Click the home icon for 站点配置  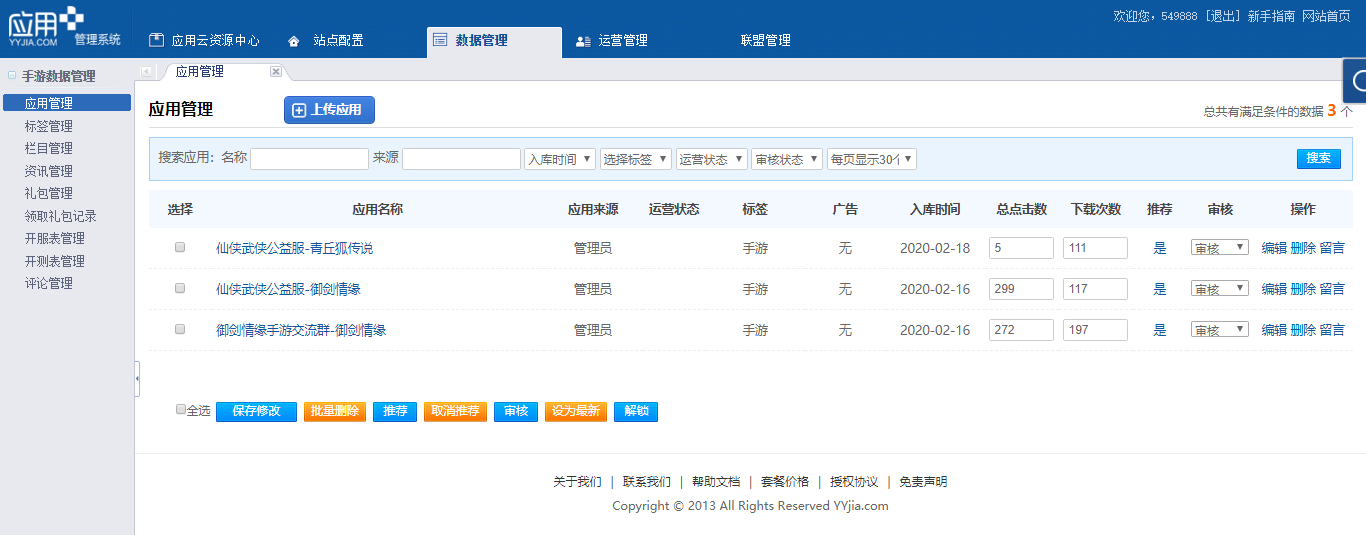(x=293, y=41)
